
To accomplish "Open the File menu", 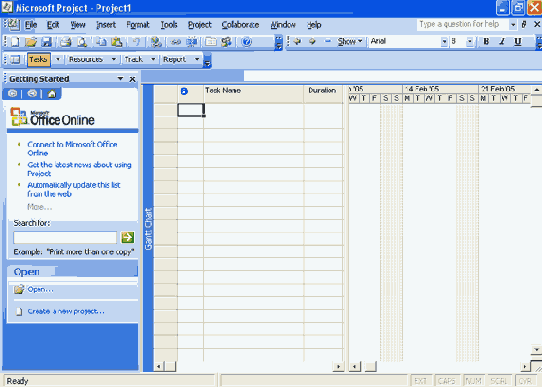I will tap(31, 25).
